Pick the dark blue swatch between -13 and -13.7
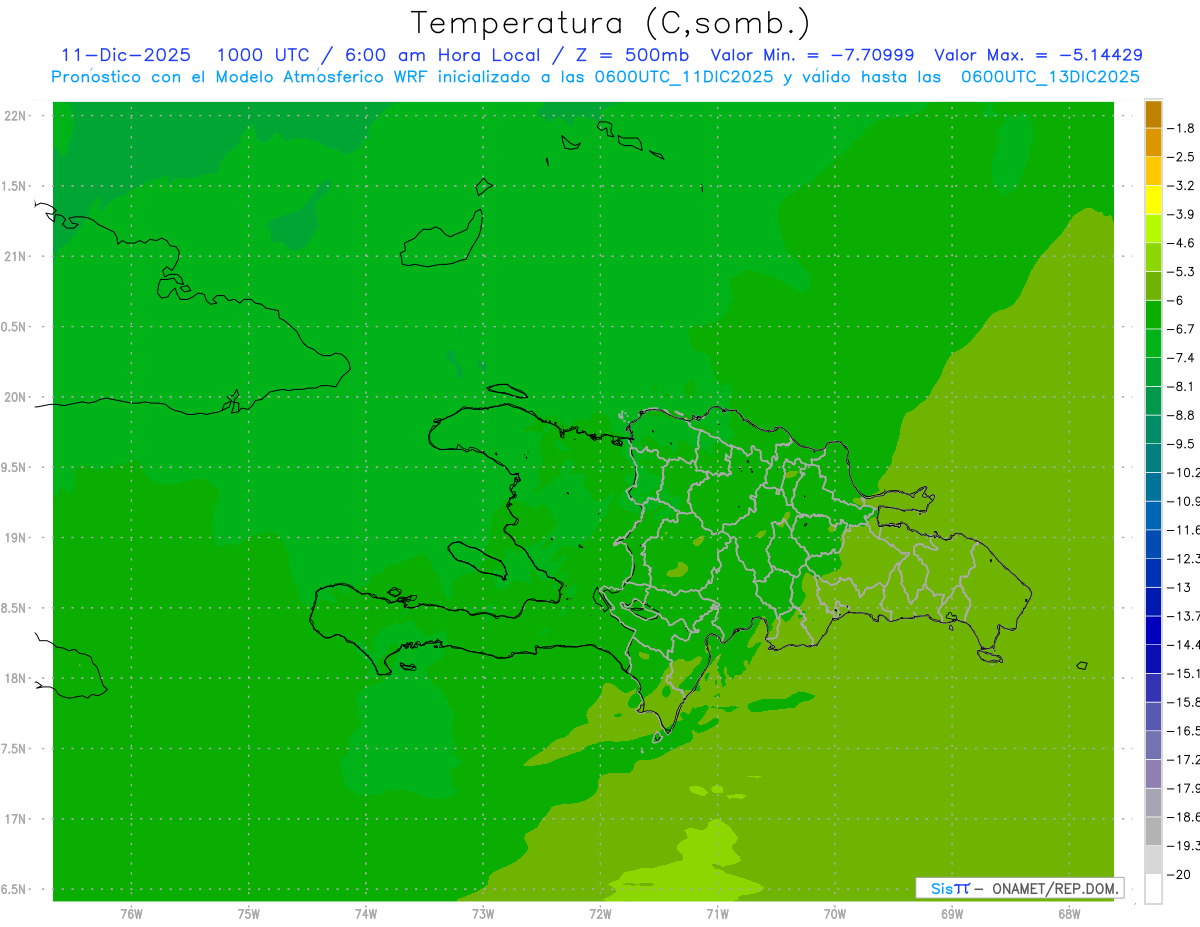The image size is (1200, 927). pyautogui.click(x=1153, y=602)
